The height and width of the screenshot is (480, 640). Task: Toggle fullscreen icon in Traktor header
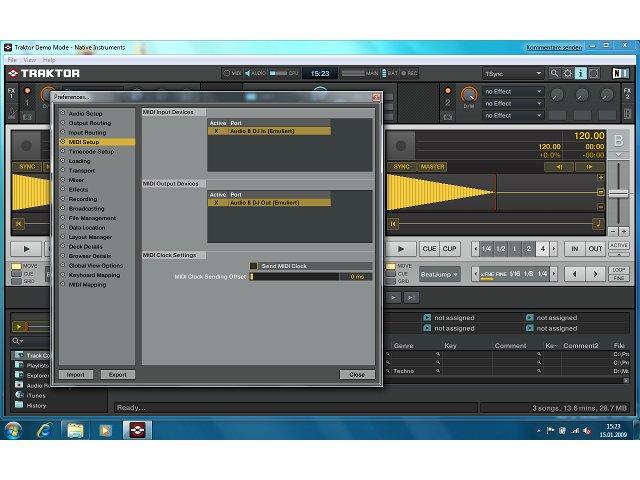pyautogui.click(x=594, y=73)
